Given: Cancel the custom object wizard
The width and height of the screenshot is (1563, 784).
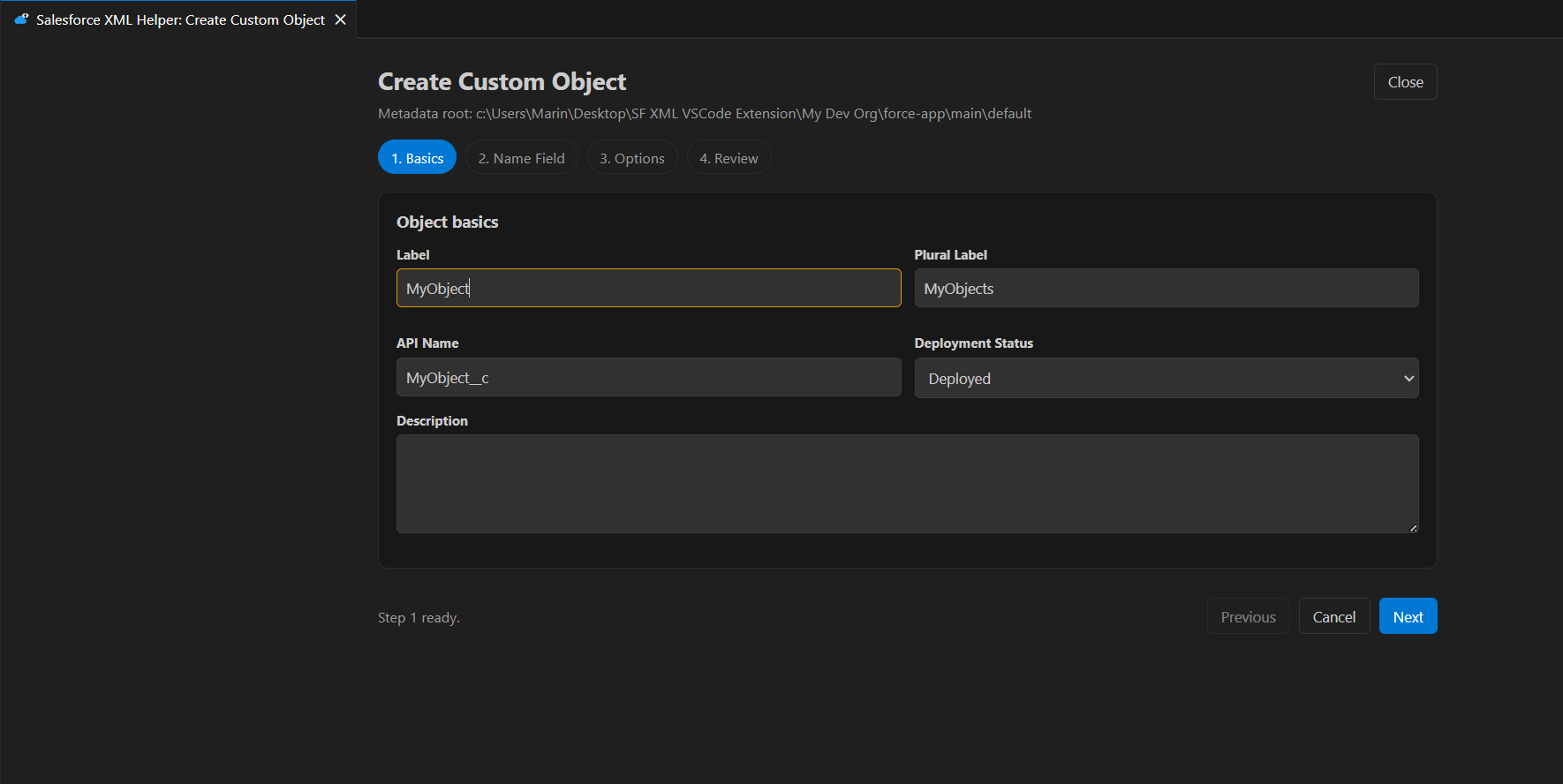Looking at the screenshot, I should point(1333,616).
